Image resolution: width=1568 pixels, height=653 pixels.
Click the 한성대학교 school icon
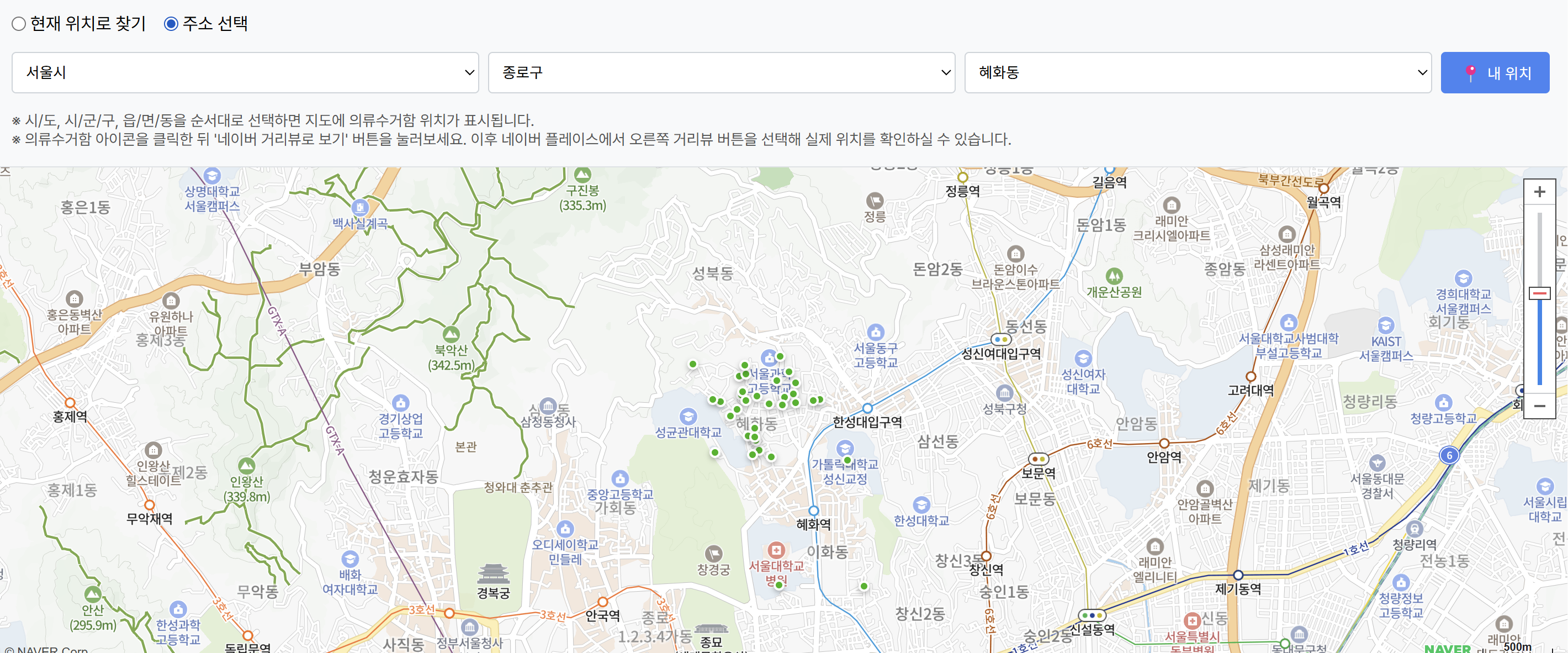click(921, 504)
